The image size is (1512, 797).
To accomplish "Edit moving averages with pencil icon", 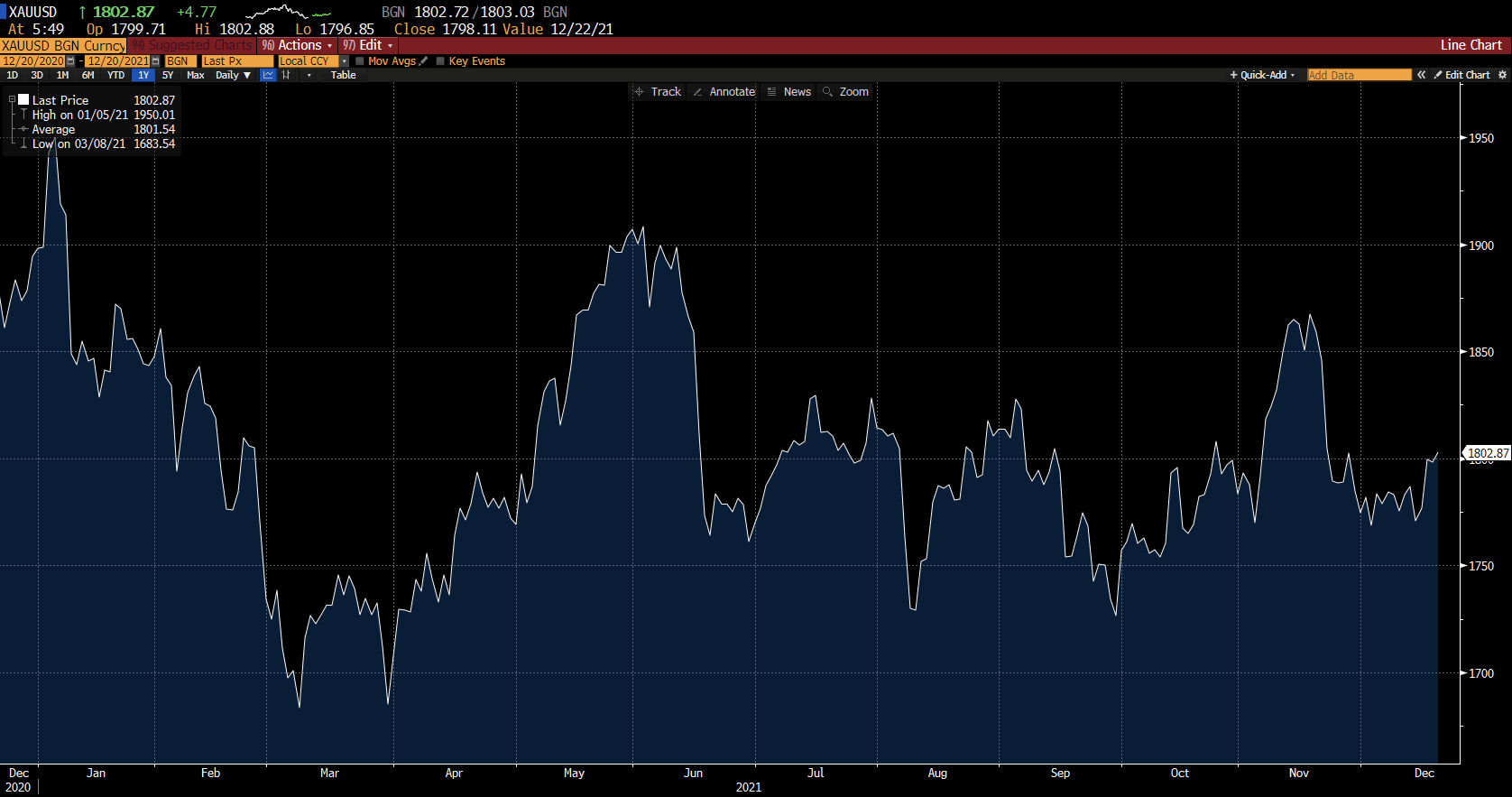I will [x=423, y=61].
